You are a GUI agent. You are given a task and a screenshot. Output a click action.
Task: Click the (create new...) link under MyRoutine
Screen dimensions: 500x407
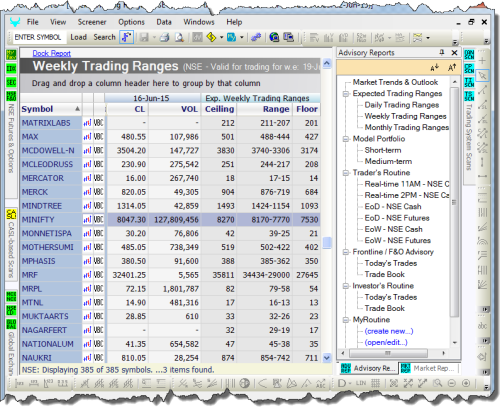tap(389, 331)
